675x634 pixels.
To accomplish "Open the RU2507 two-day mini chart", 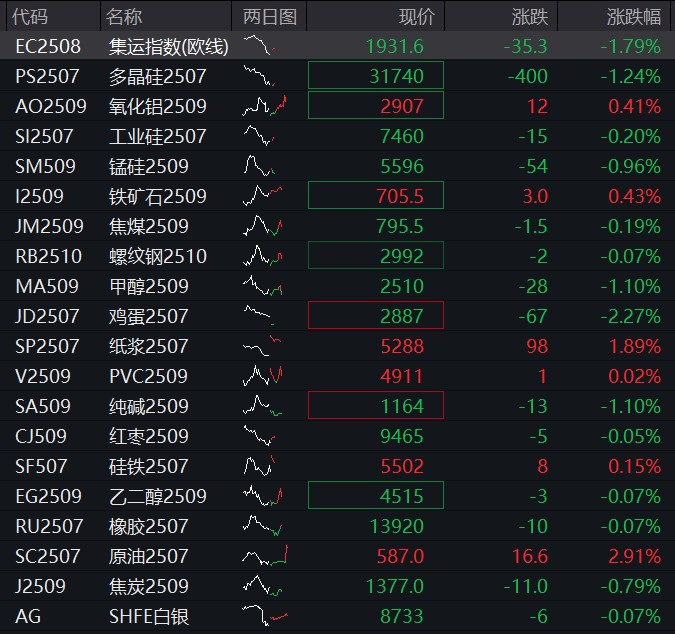I will 263,525.
